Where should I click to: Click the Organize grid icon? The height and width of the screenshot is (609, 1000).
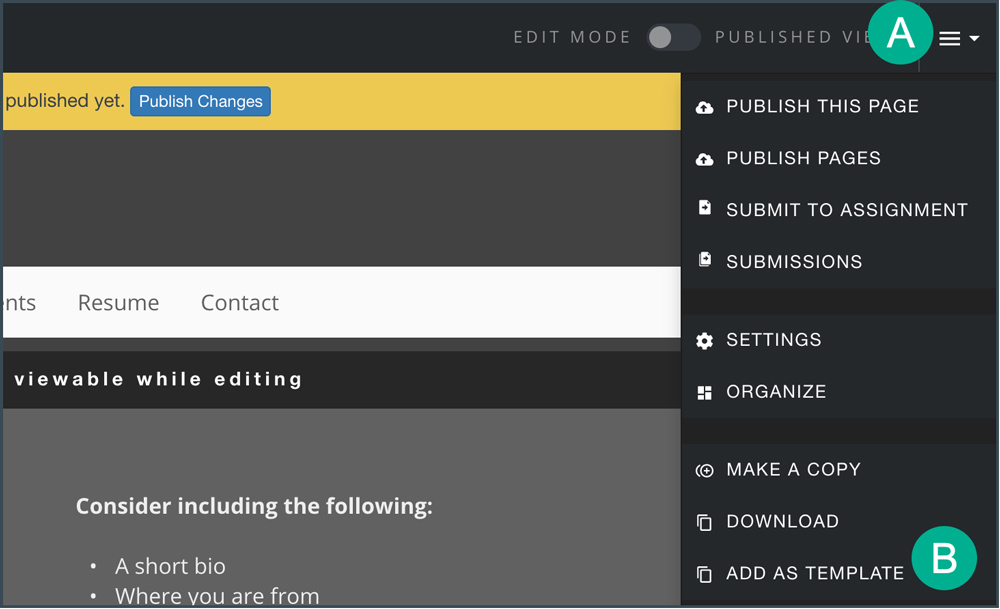pos(705,391)
